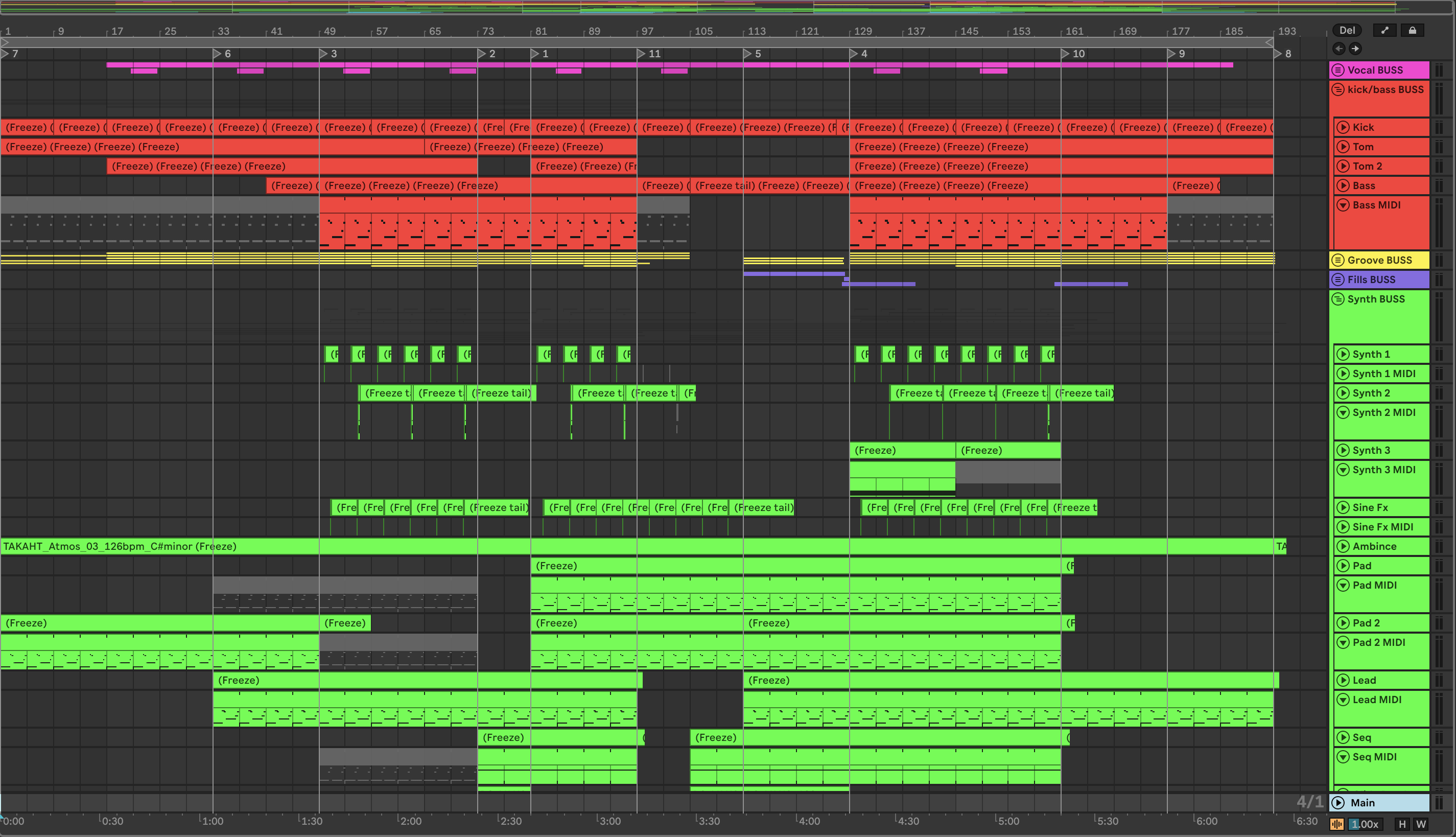Viewport: 1456px width, 837px height.
Task: Unfold the Ambince track
Action: pos(1343,546)
